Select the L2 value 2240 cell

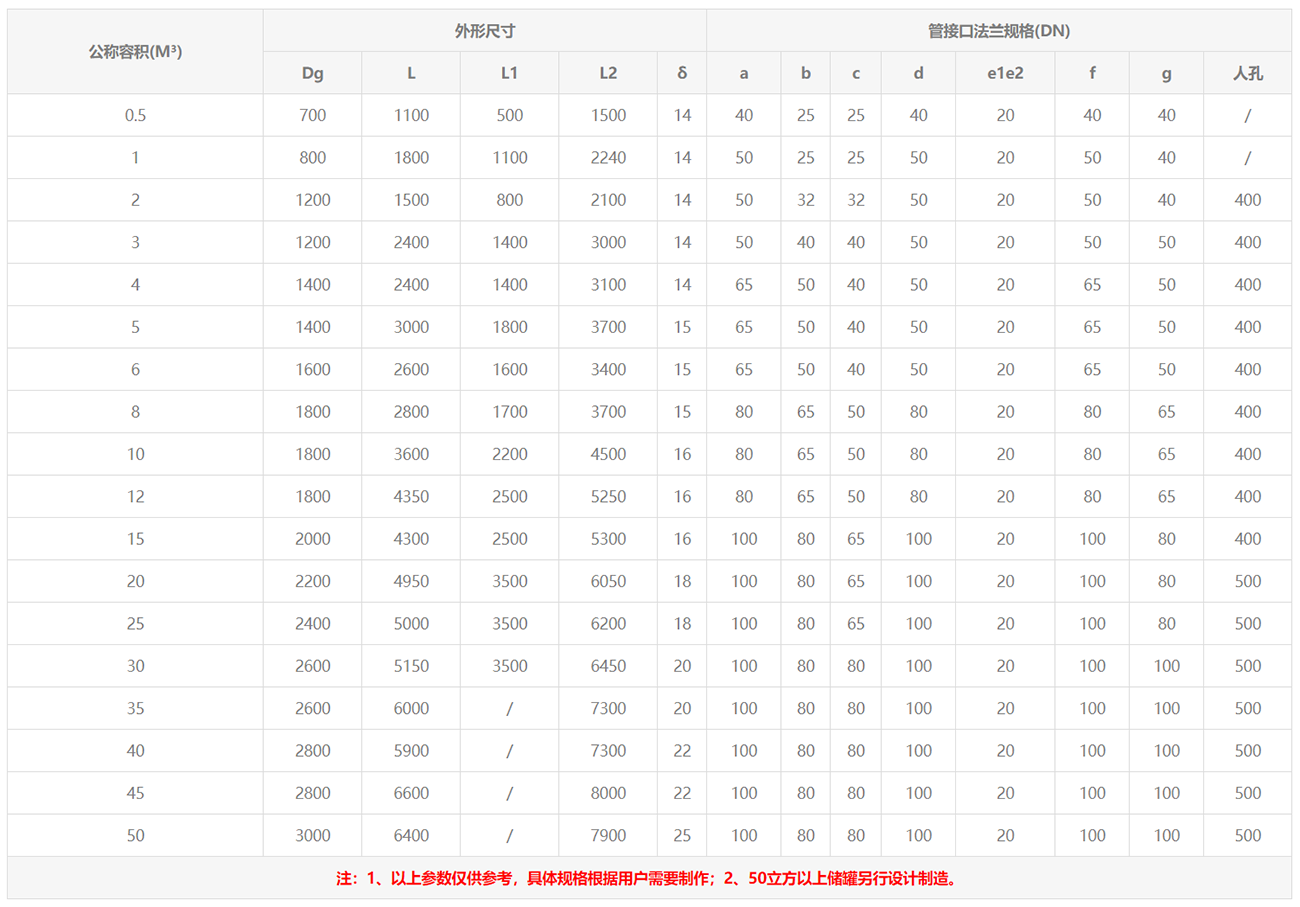(608, 158)
